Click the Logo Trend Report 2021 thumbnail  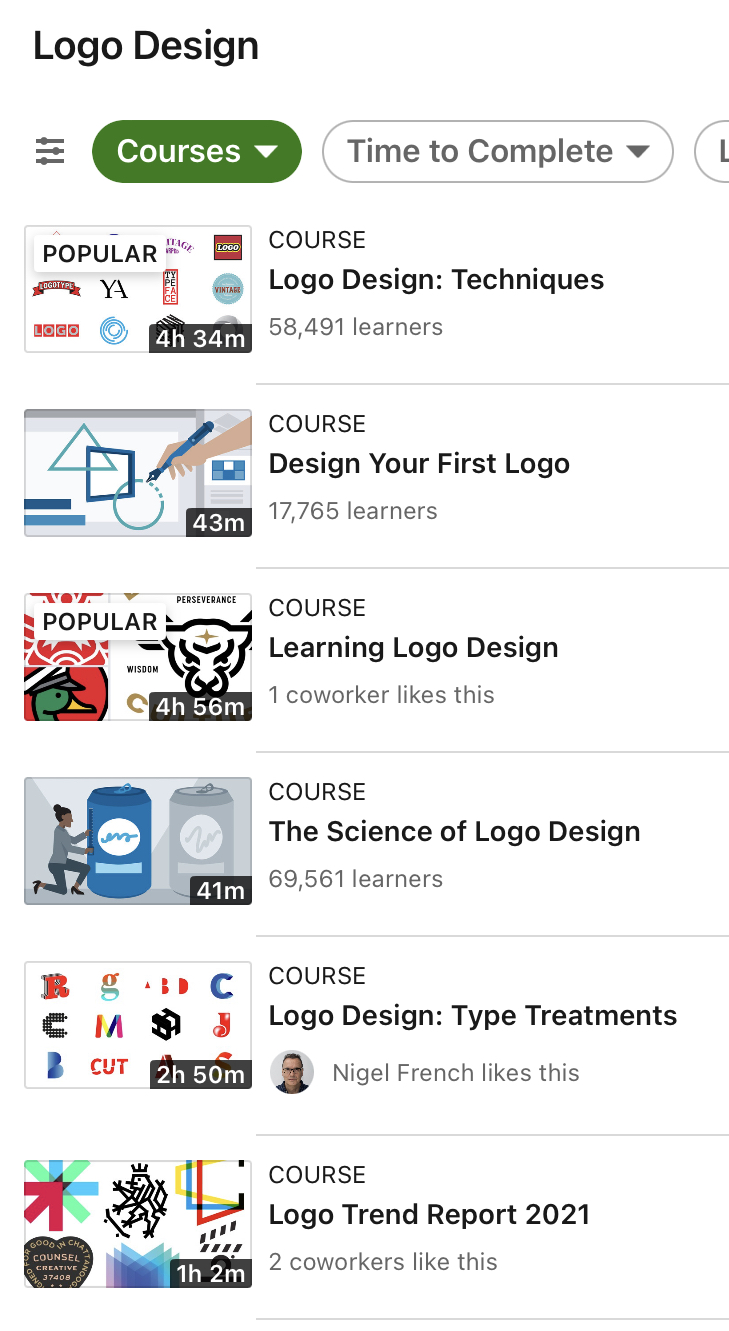[x=137, y=1224]
